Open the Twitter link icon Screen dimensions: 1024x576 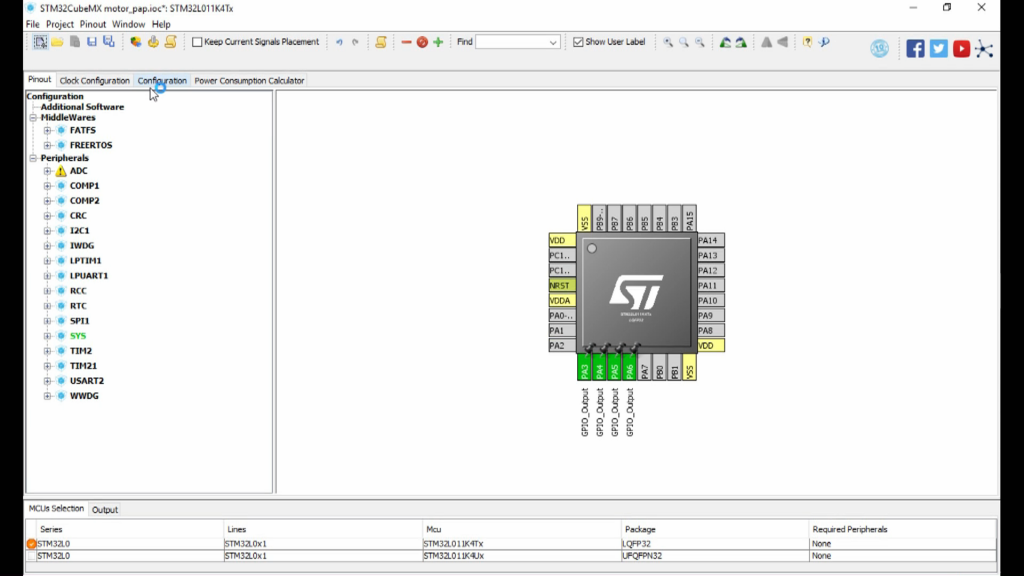pos(938,48)
